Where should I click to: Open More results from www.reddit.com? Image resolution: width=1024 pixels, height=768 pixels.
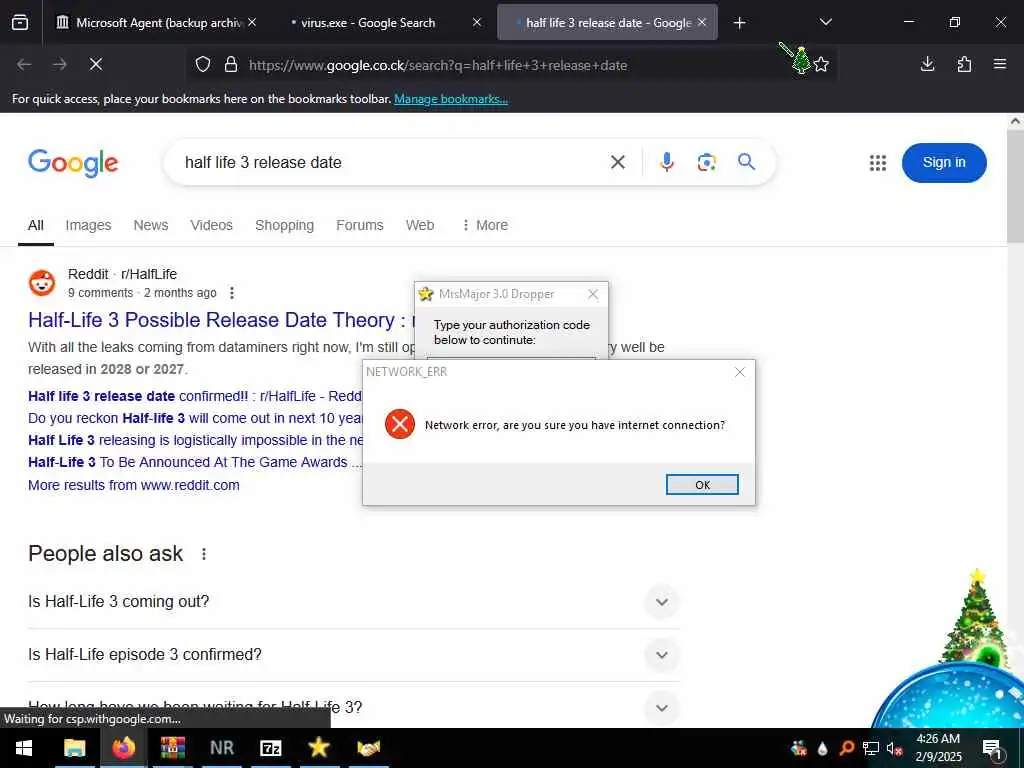pos(134,485)
